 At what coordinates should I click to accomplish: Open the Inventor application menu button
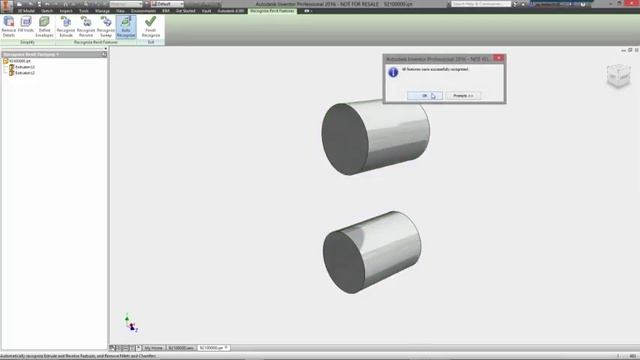coord(7,5)
